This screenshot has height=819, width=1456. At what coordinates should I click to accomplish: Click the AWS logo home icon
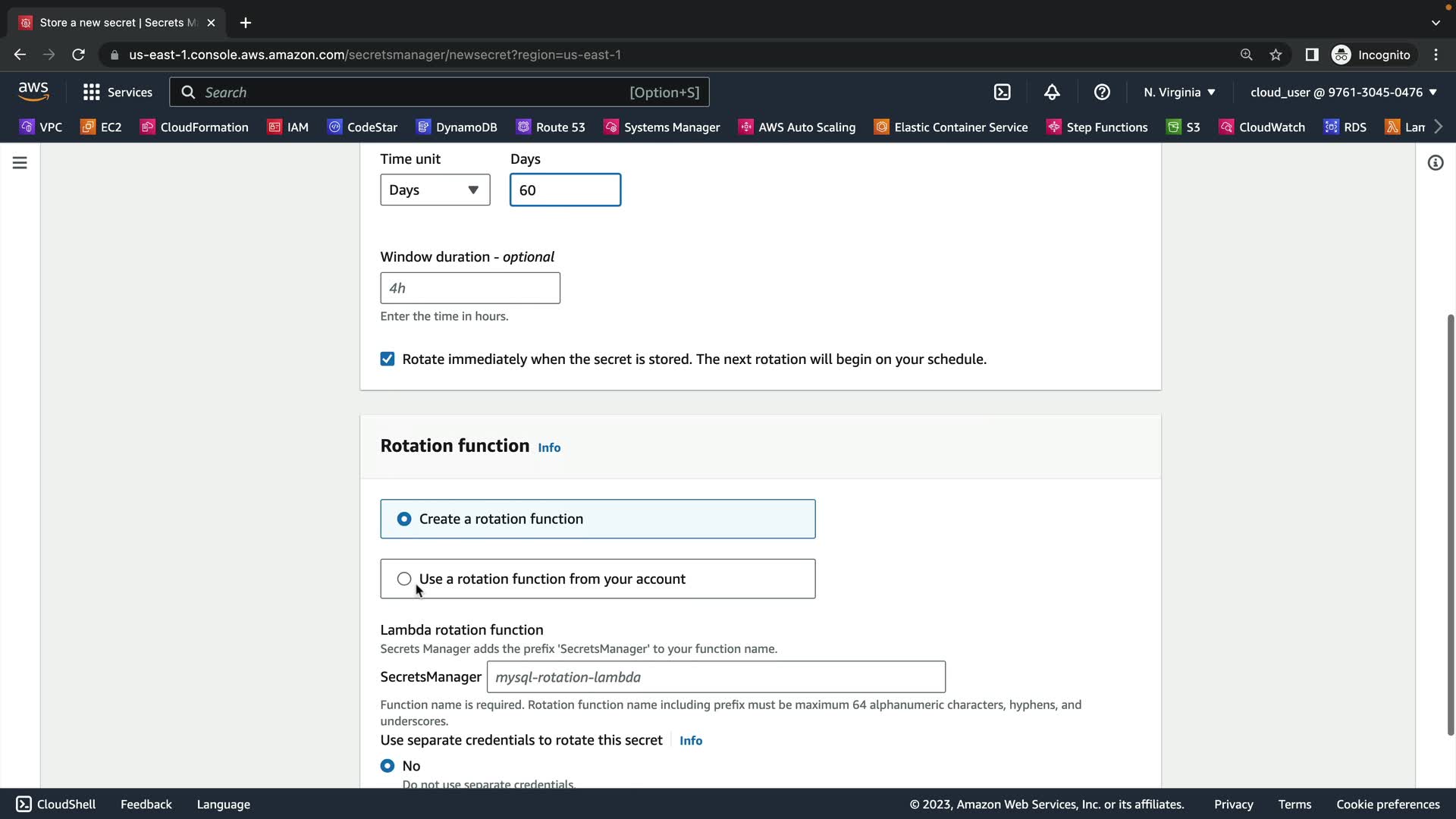pyautogui.click(x=33, y=92)
